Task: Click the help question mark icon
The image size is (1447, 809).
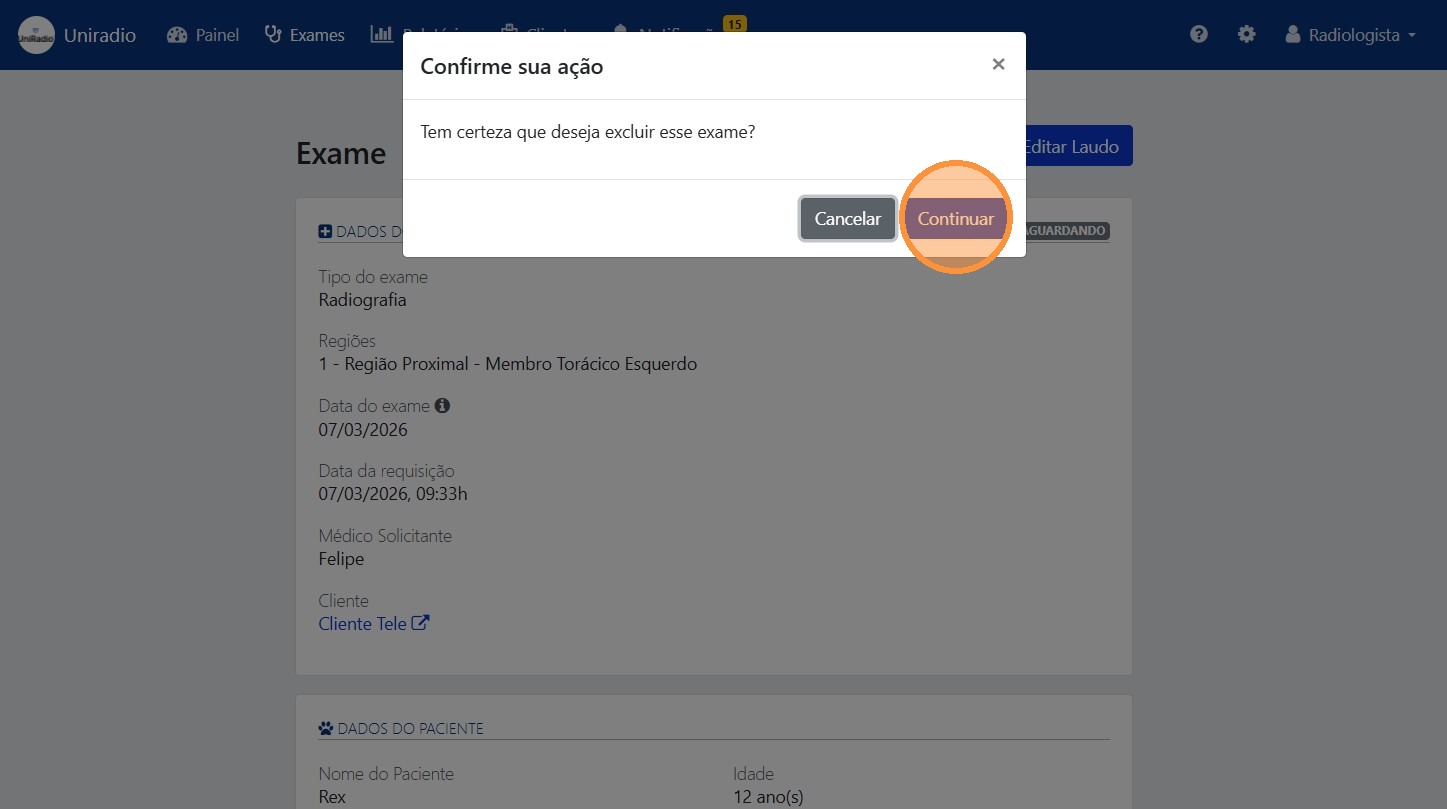Action: pos(1197,33)
